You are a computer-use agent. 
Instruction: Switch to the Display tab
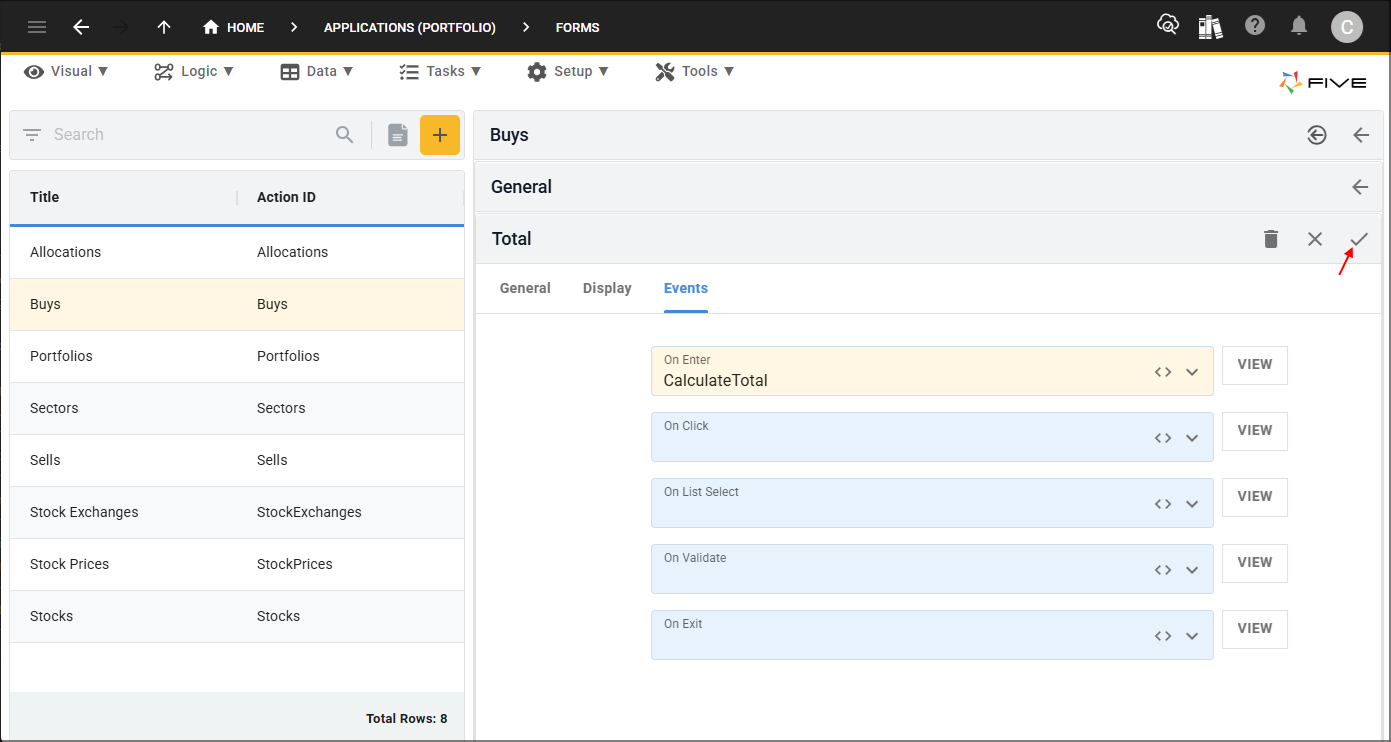[x=607, y=288]
